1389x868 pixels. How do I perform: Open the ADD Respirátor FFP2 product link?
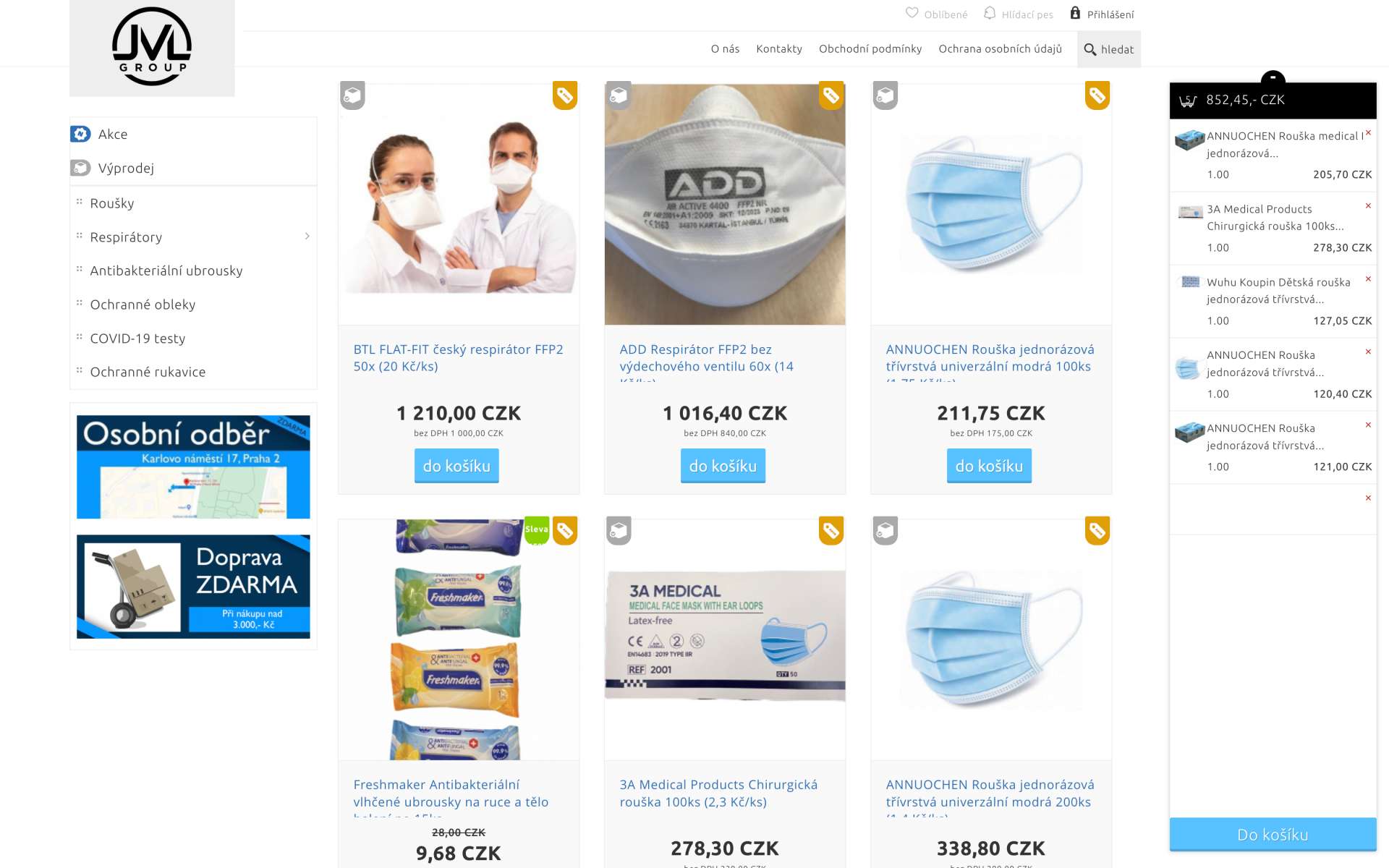pyautogui.click(x=707, y=358)
